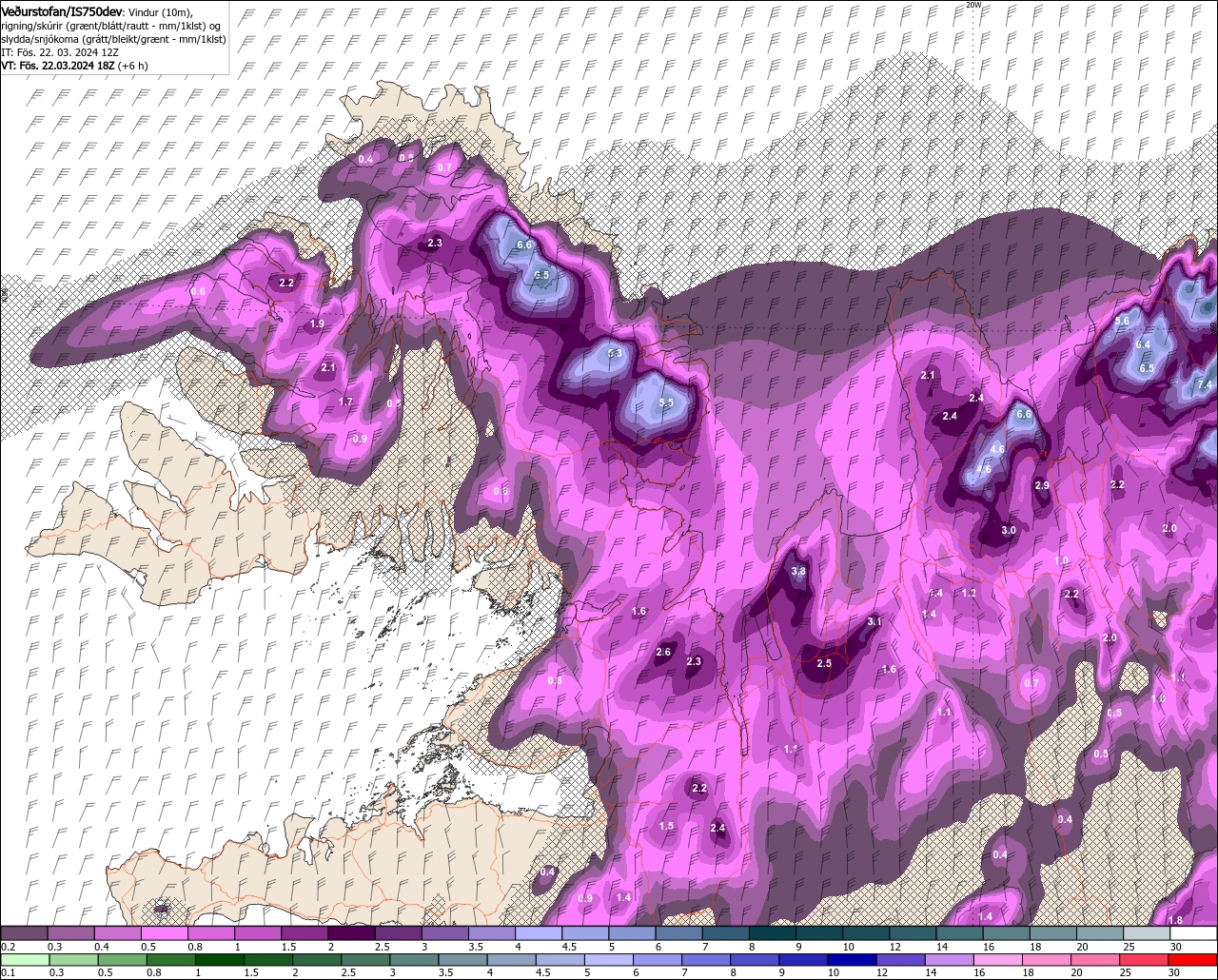1218x980 pixels.
Task: Select the red-pink 25 swatch in bottom legend
Action: [x=1145, y=959]
